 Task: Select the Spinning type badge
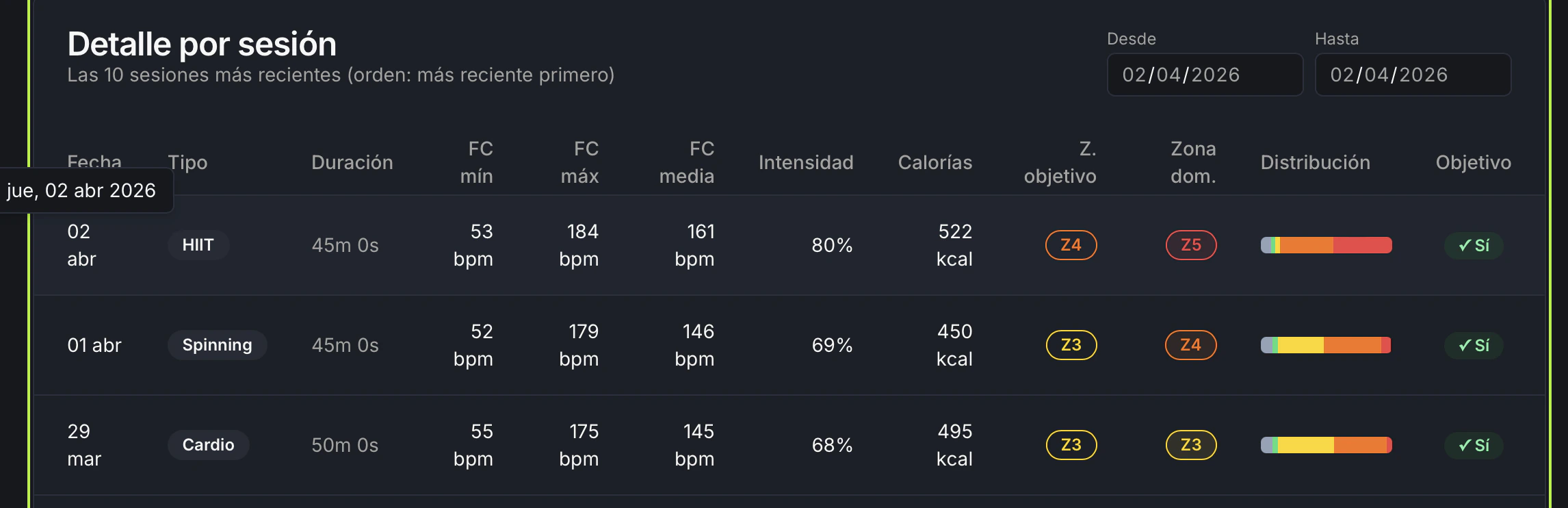(x=217, y=345)
